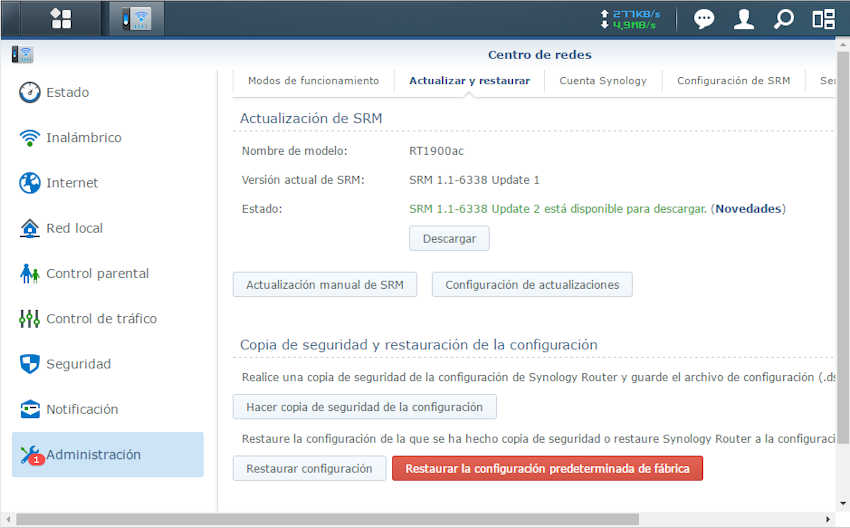Select Administración in the sidebar
The image size is (850, 528).
tap(107, 455)
